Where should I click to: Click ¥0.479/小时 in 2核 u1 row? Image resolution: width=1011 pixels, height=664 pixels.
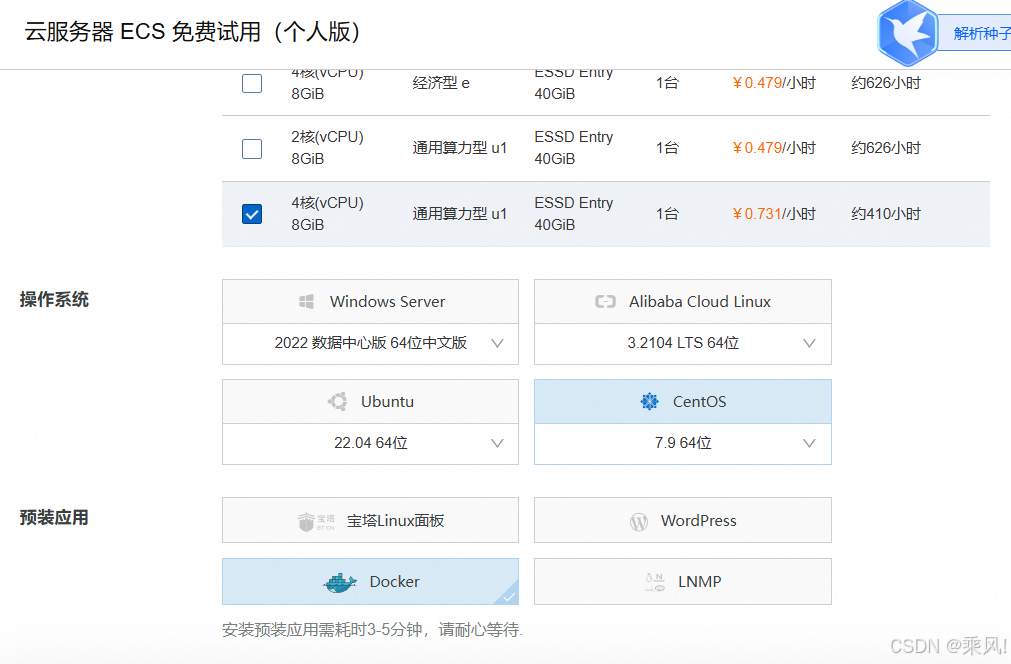(x=774, y=148)
